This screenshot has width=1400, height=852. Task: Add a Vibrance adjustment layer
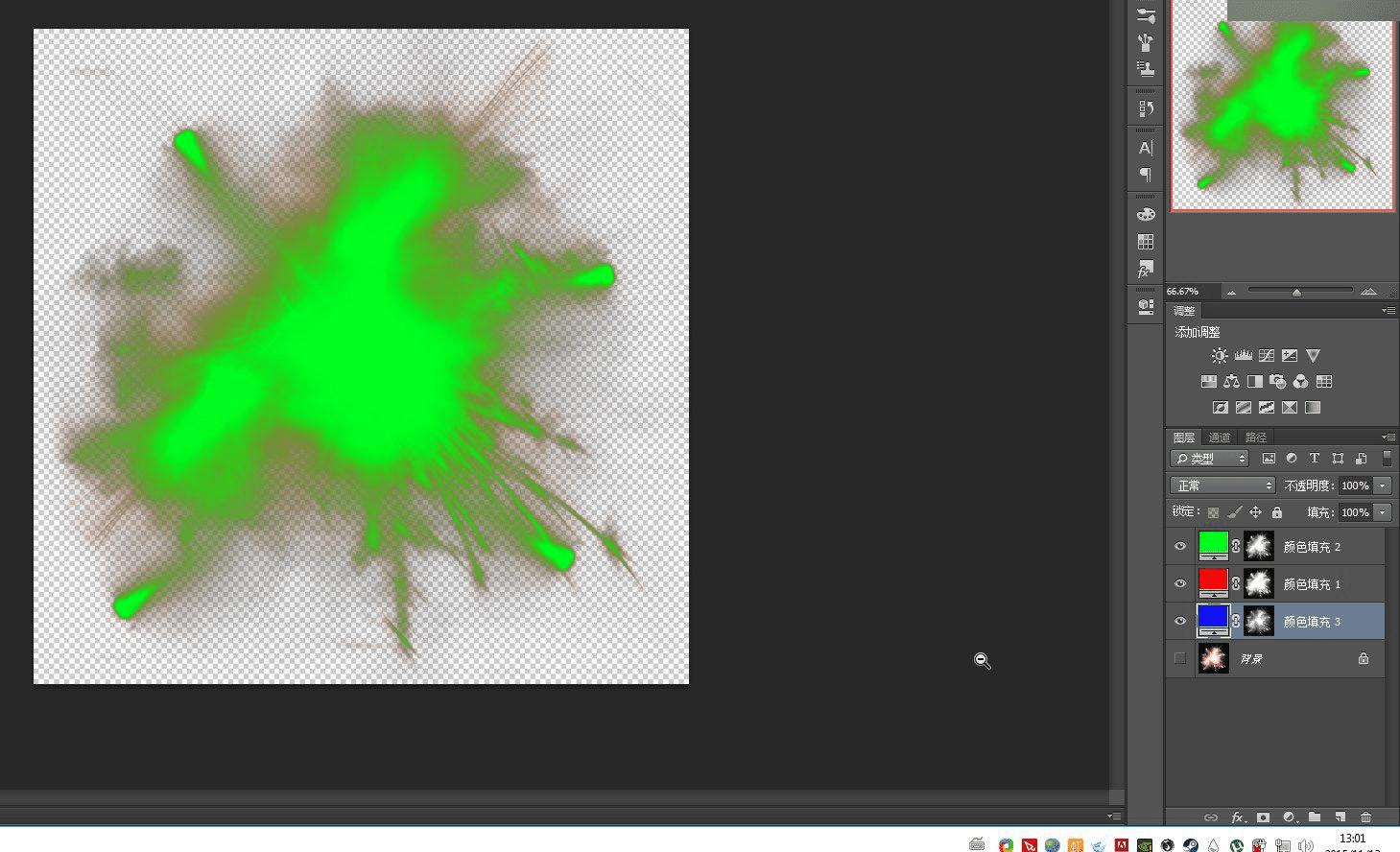(1313, 356)
